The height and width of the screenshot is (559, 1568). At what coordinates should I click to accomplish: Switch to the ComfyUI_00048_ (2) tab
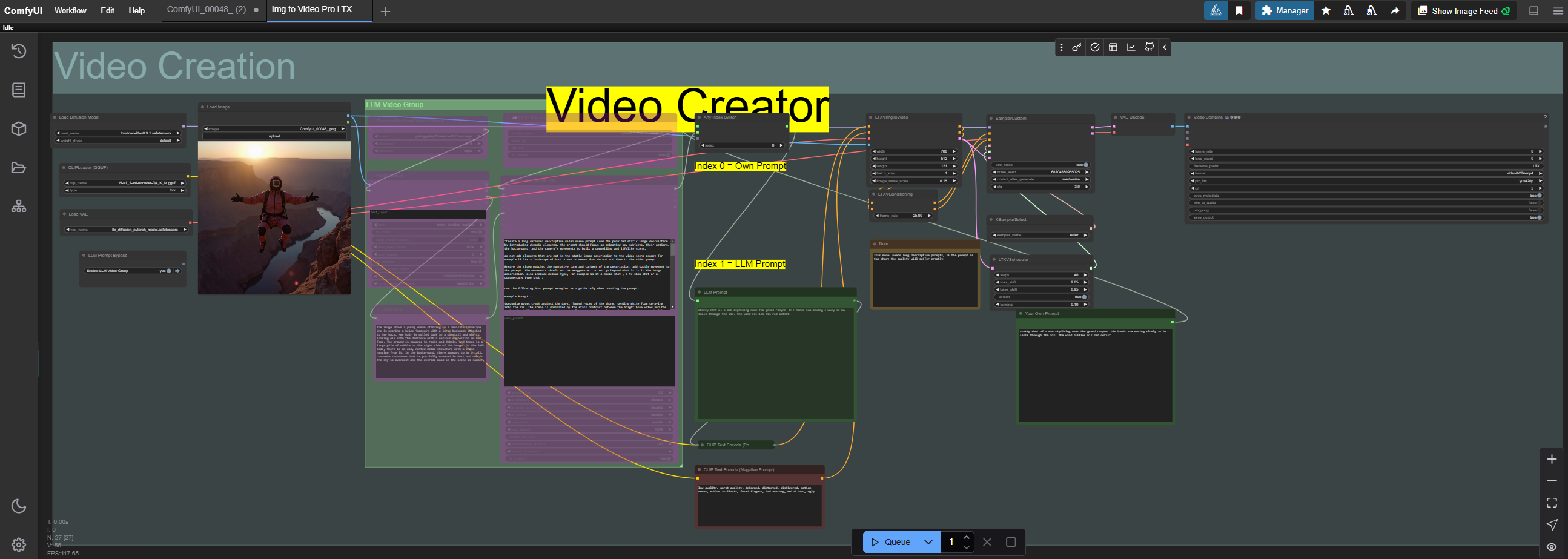(x=207, y=10)
